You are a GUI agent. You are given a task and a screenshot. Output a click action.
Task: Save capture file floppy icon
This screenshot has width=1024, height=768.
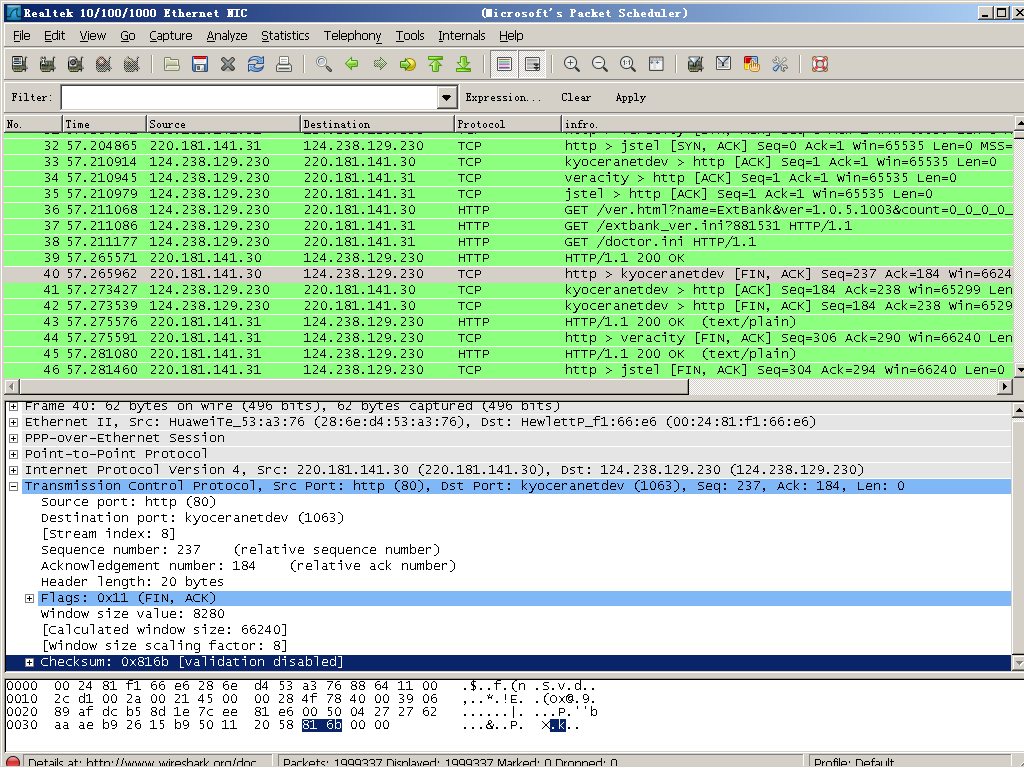pyautogui.click(x=200, y=64)
